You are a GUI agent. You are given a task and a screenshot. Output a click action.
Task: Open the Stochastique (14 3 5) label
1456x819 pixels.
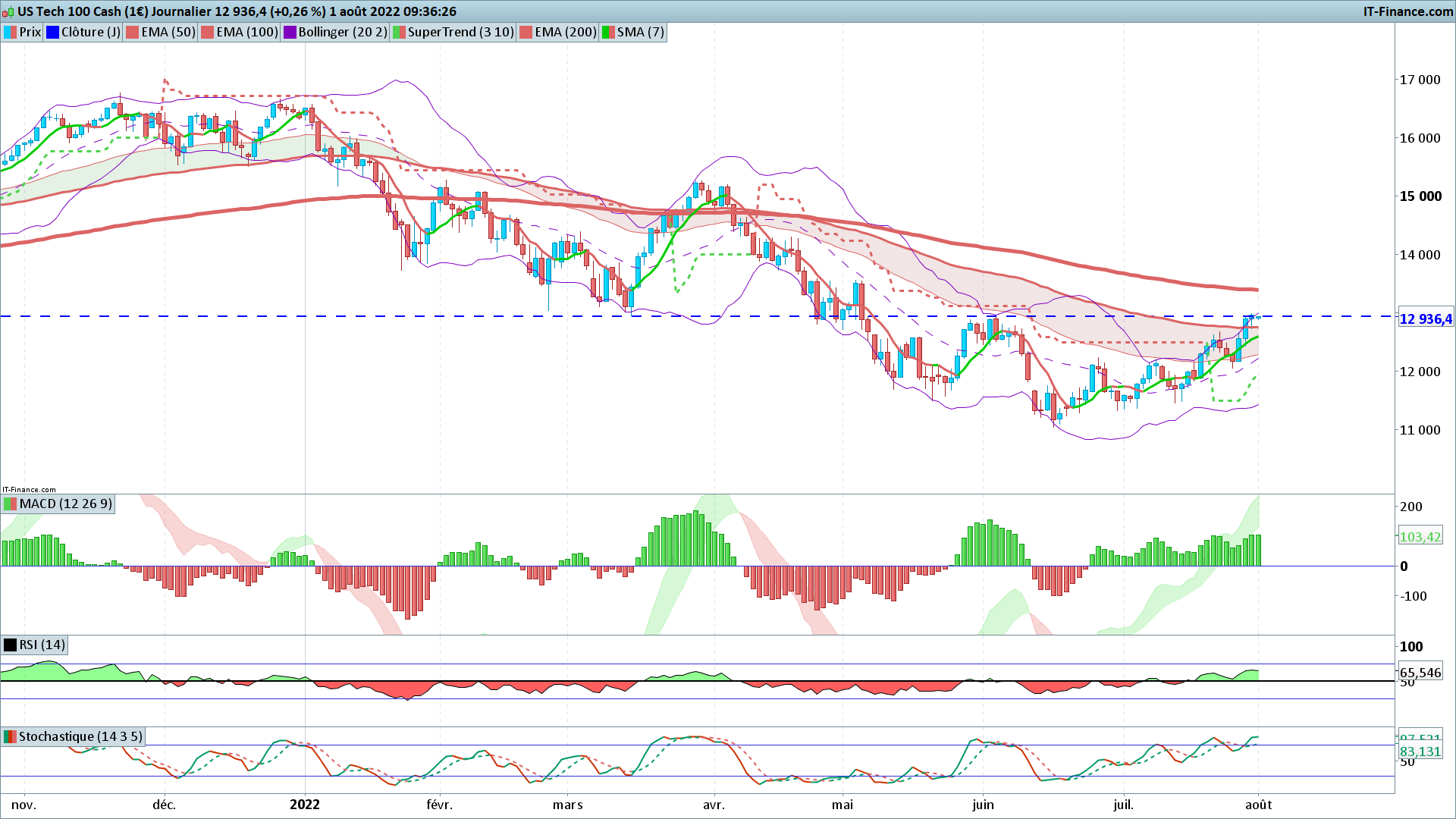pyautogui.click(x=80, y=736)
